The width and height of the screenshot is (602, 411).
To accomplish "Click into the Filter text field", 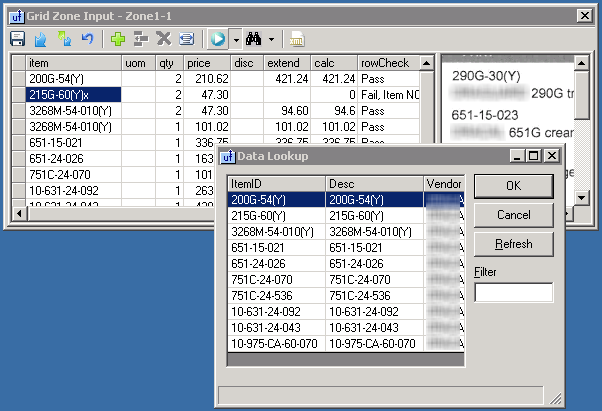I will coord(513,292).
